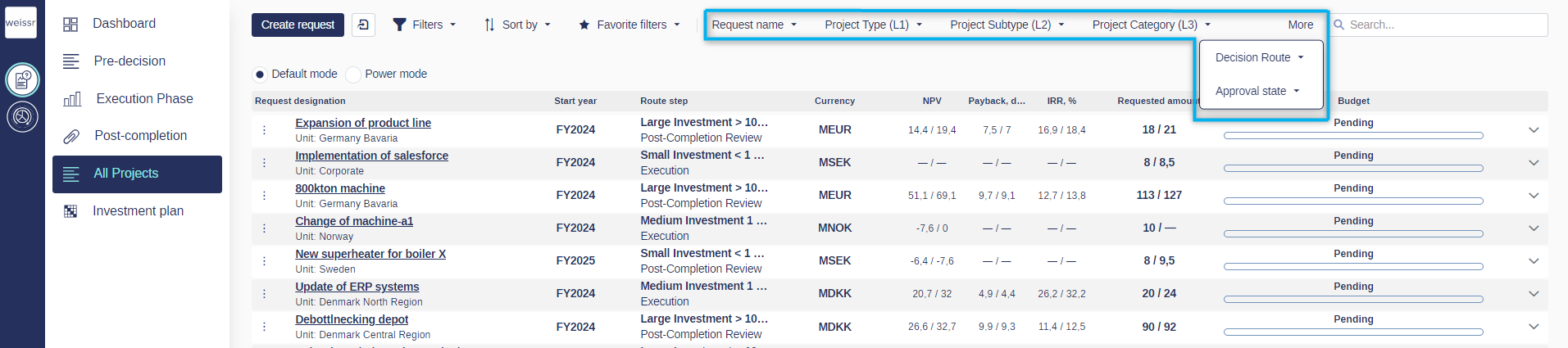Image resolution: width=1568 pixels, height=348 pixels.
Task: Expand the 800kton machine row
Action: coord(1534,196)
